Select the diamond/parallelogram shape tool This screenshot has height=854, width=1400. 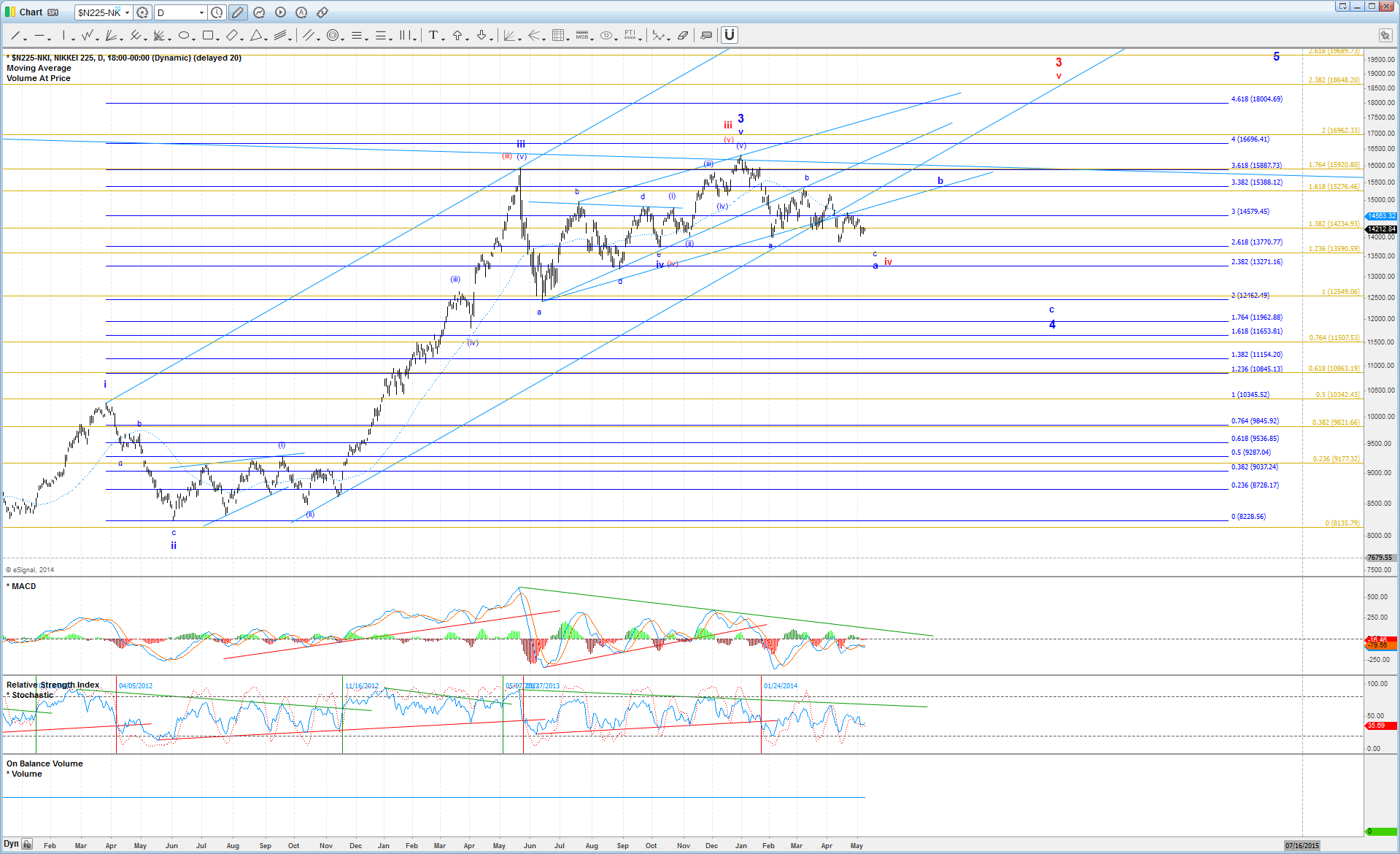pos(232,35)
